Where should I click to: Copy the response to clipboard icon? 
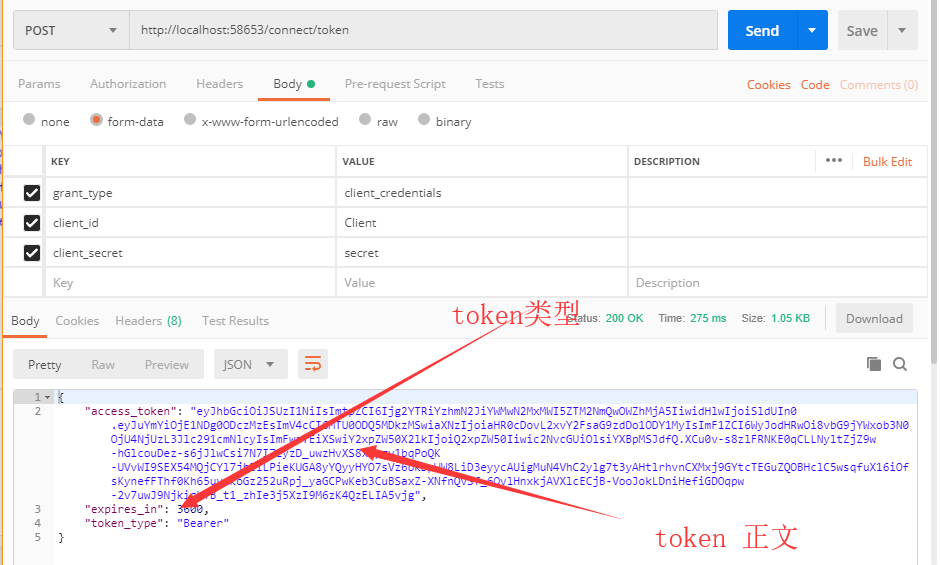[x=873, y=364]
